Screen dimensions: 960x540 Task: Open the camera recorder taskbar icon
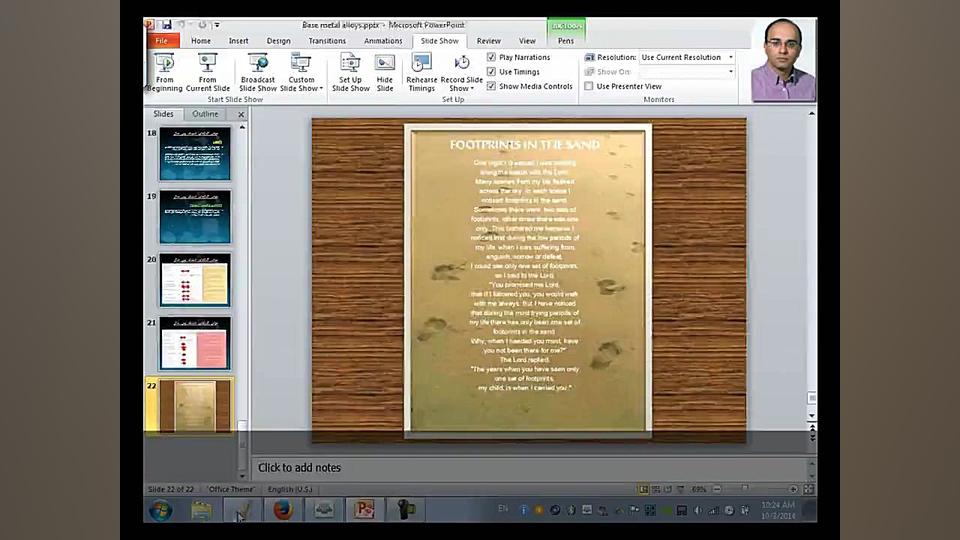(405, 509)
